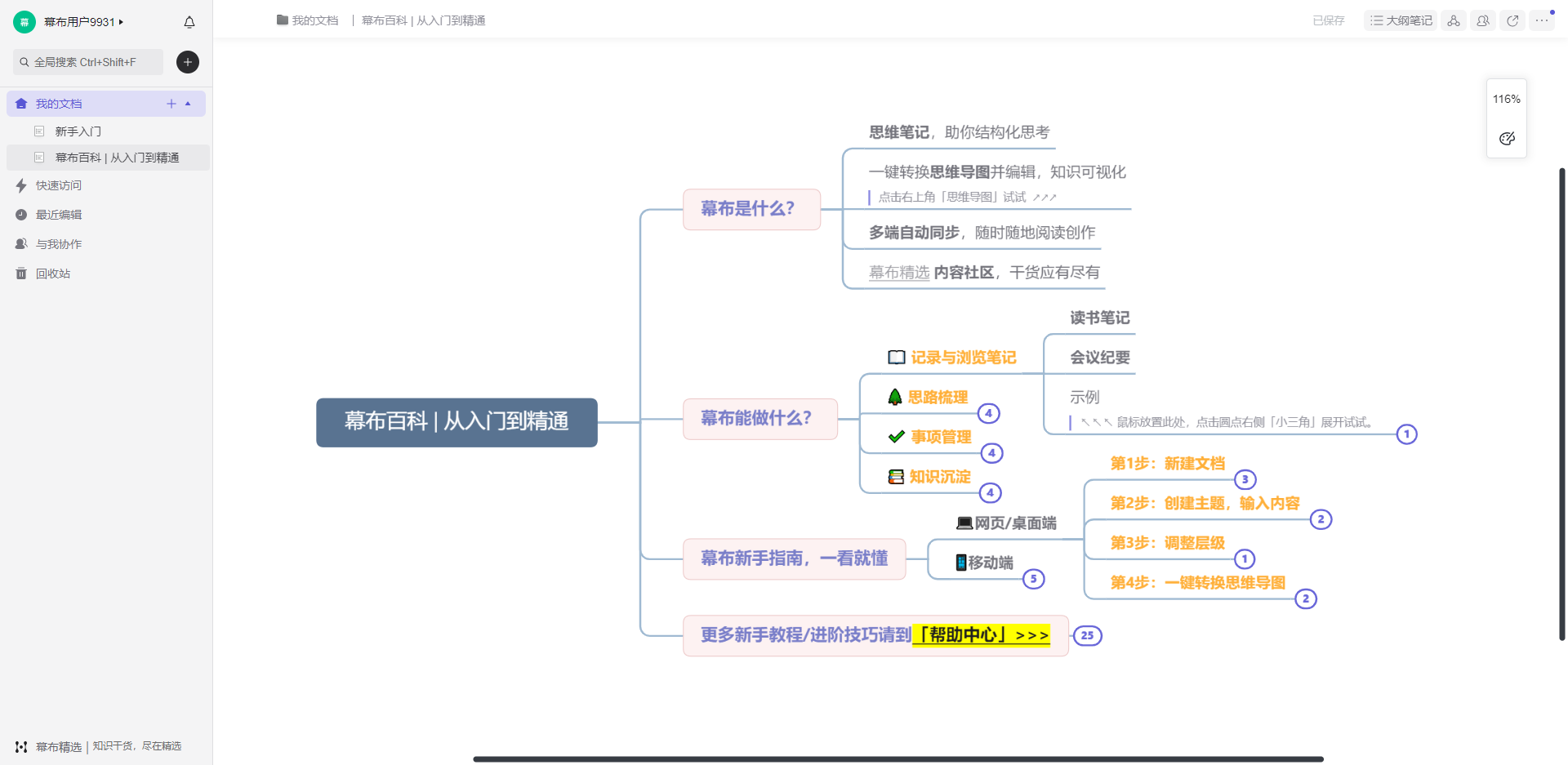The height and width of the screenshot is (765, 1568).
Task: Expand the 示例 node badge 1
Action: click(x=1406, y=434)
